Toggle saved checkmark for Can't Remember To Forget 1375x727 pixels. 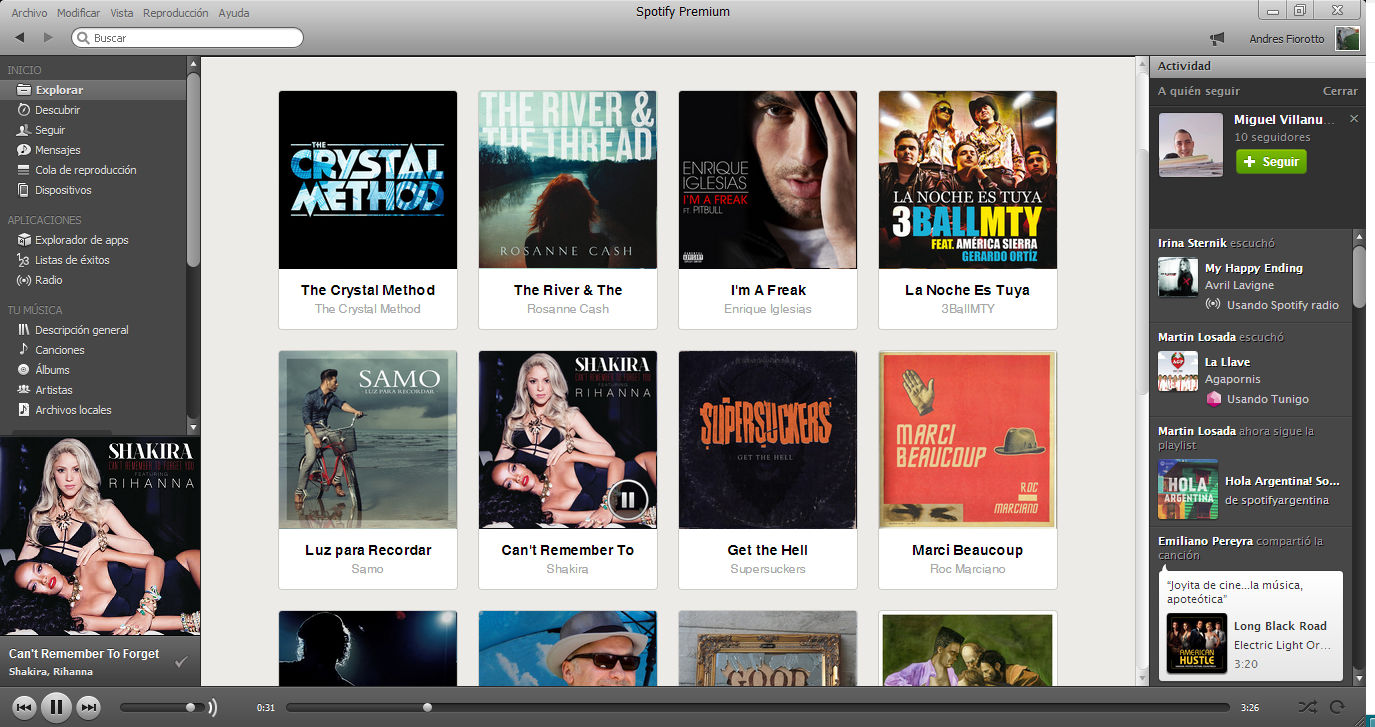click(x=181, y=661)
